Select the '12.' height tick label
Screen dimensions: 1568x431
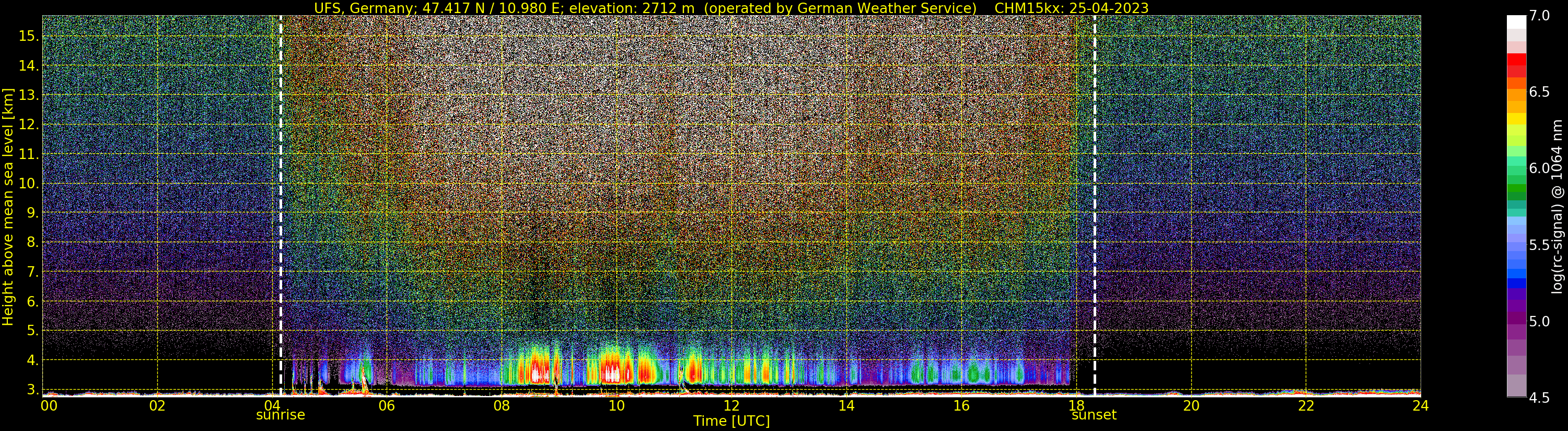(x=29, y=124)
